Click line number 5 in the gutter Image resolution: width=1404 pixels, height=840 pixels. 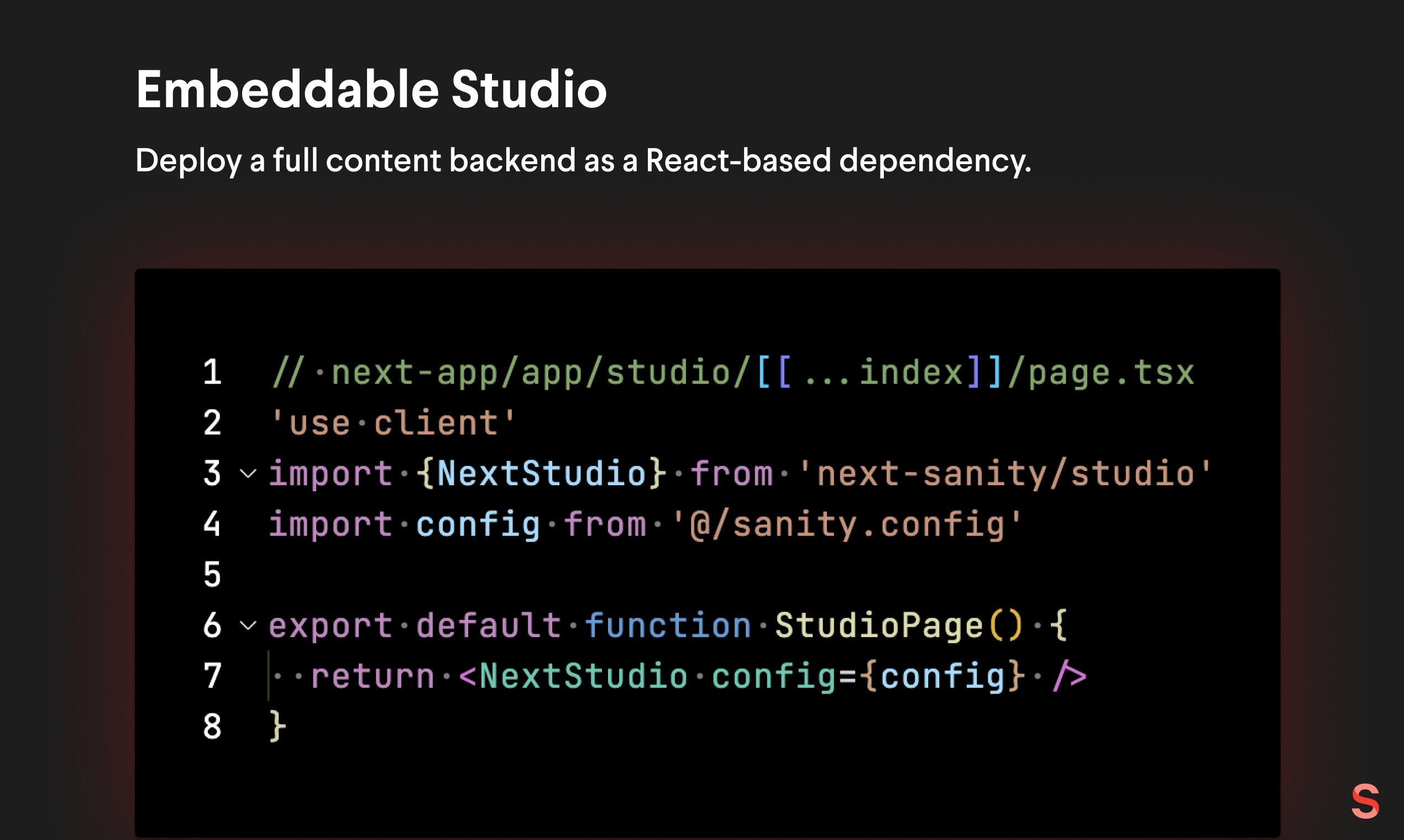[x=212, y=575]
